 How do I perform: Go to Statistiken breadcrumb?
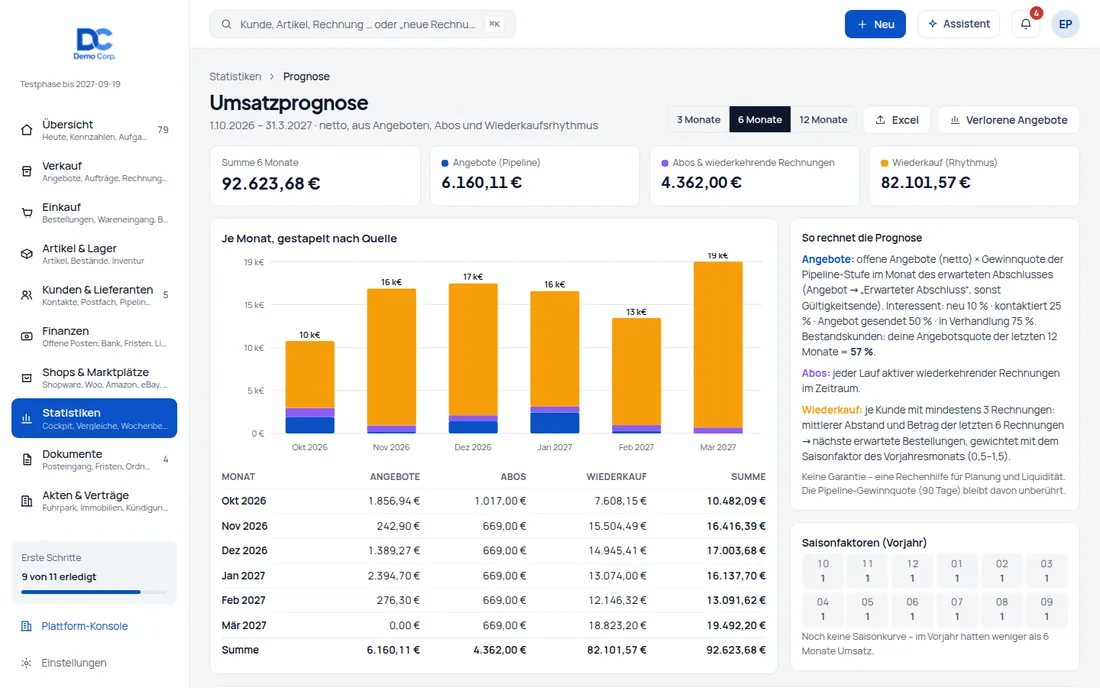235,76
